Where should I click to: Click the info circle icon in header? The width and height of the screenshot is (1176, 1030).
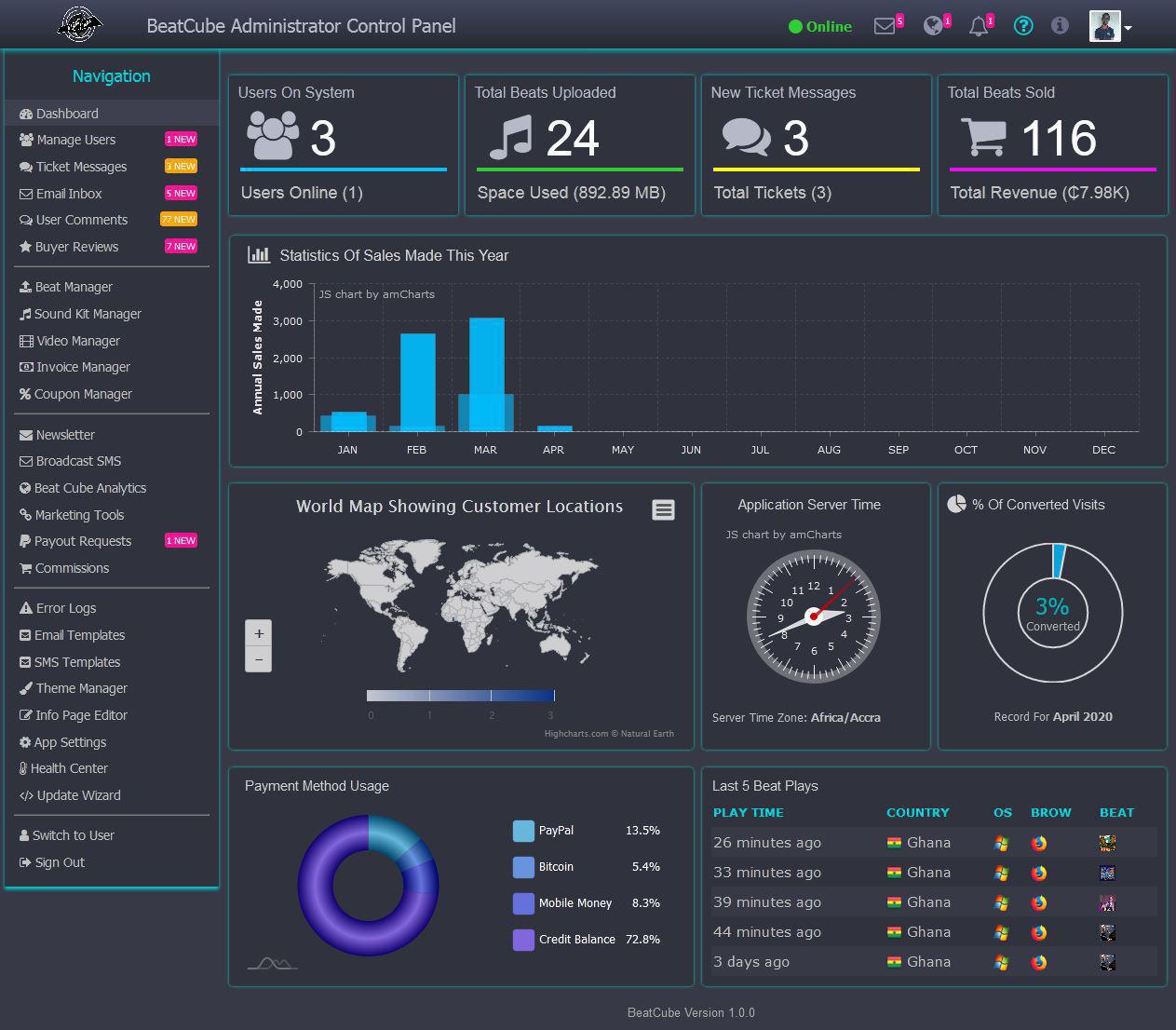click(1060, 26)
